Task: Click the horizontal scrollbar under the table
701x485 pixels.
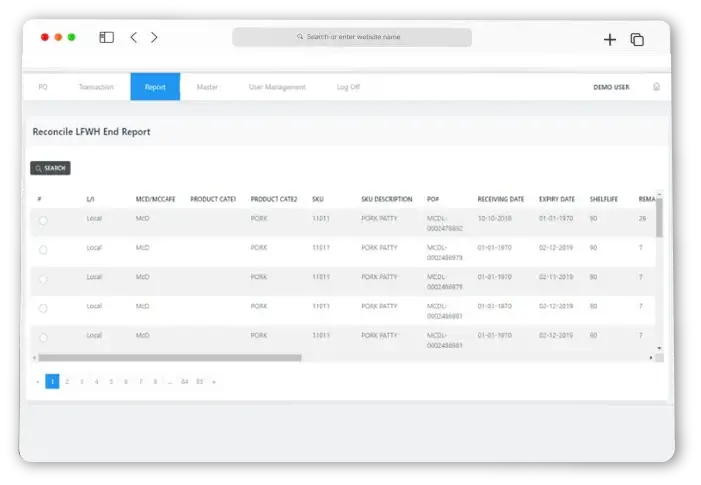Action: click(x=170, y=357)
